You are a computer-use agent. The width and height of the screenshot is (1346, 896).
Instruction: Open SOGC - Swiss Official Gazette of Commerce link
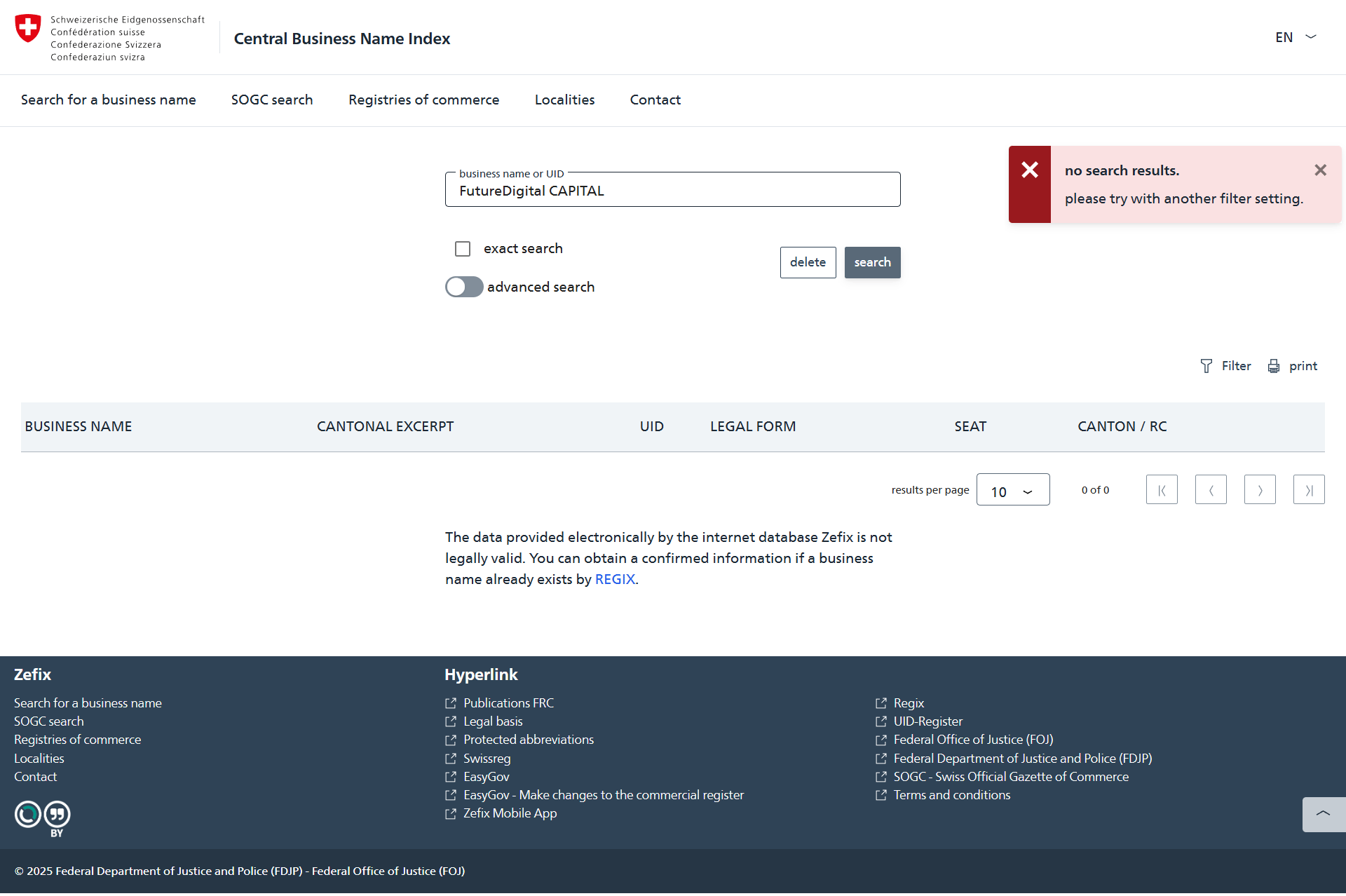(x=1011, y=777)
